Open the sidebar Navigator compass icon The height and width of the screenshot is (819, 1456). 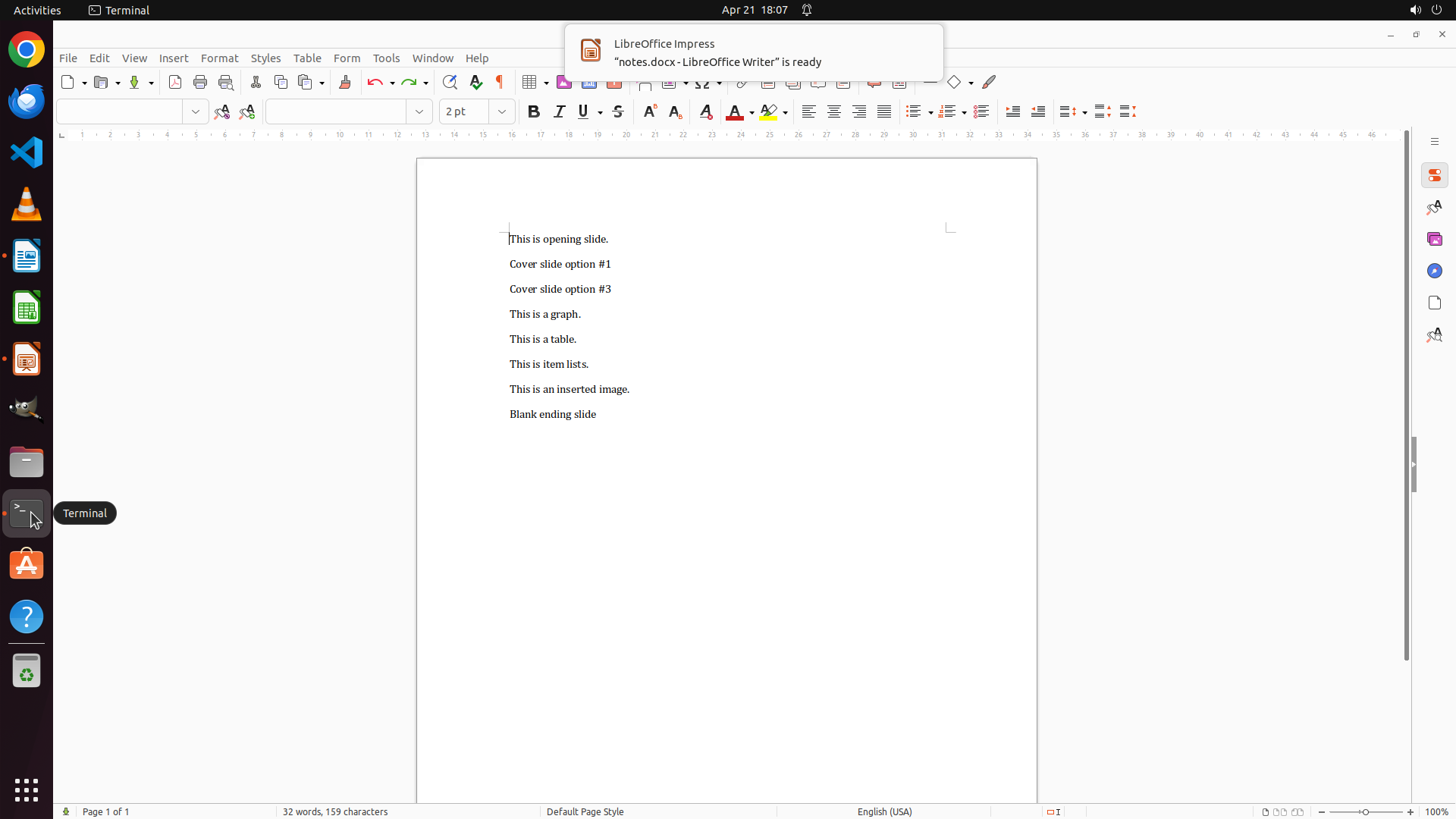click(x=1434, y=271)
